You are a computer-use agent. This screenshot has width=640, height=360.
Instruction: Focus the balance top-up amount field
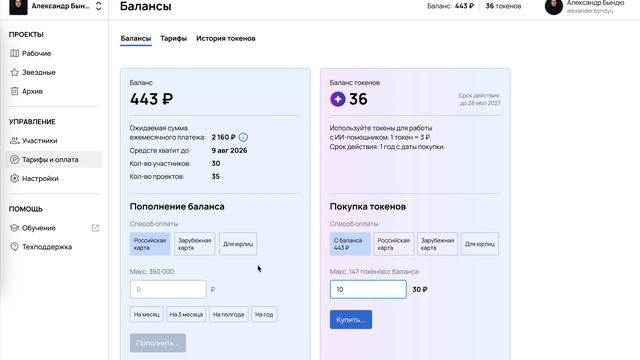[x=168, y=289]
